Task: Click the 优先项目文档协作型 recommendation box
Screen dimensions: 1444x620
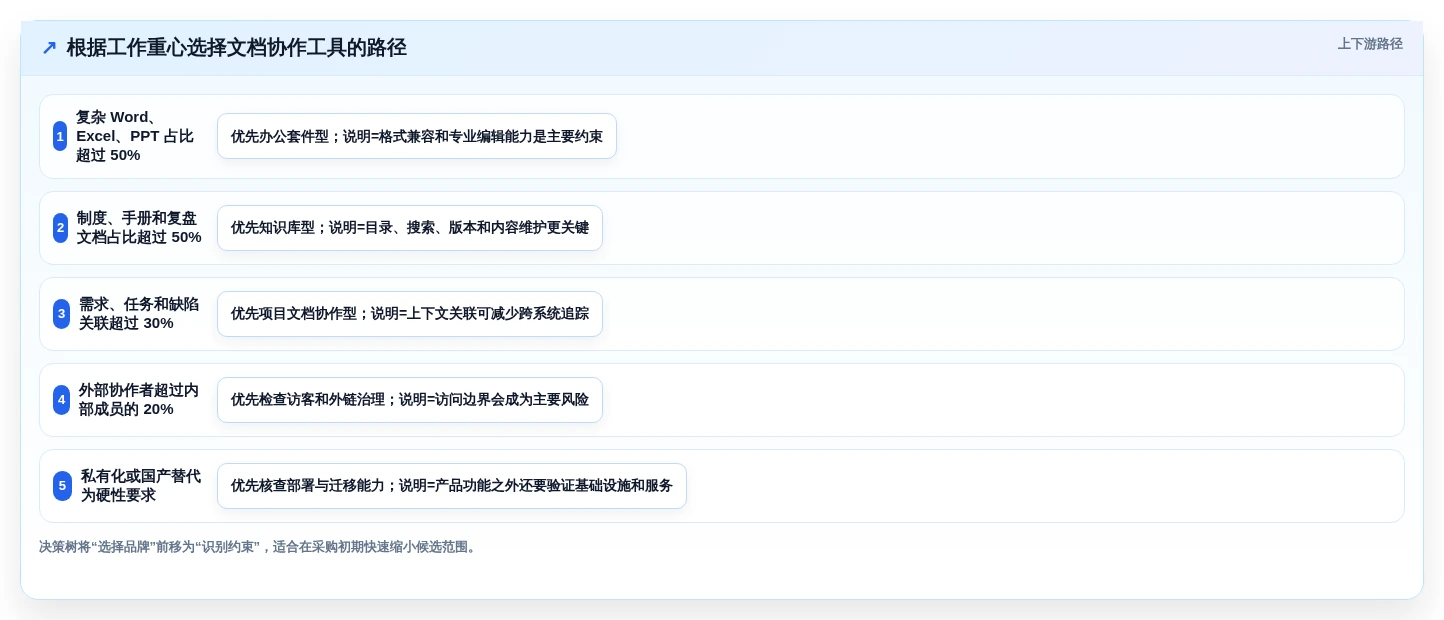Action: [410, 314]
